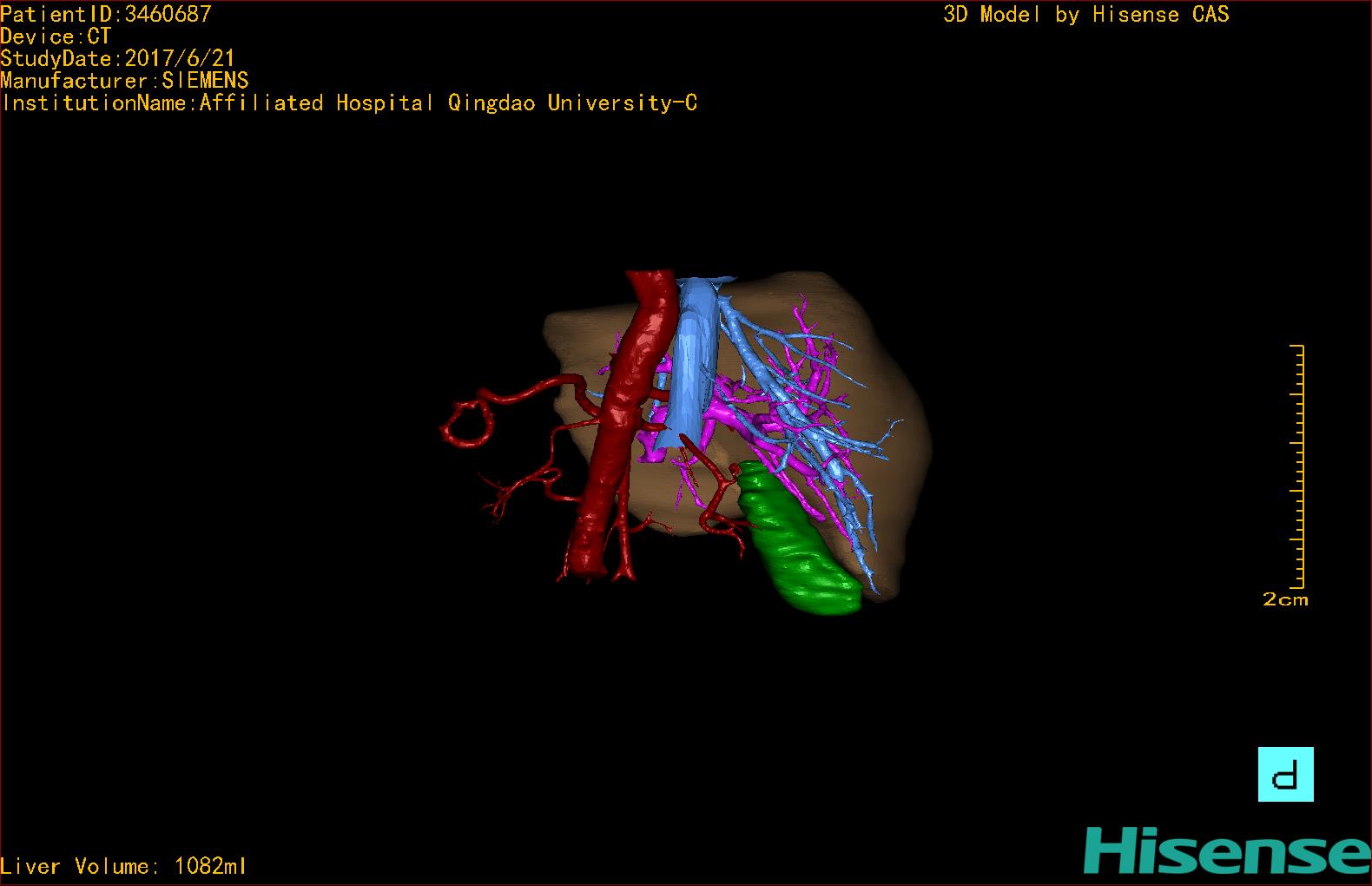Click the 3D Model by Hisense CAS title
1372x886 pixels.
1086,14
